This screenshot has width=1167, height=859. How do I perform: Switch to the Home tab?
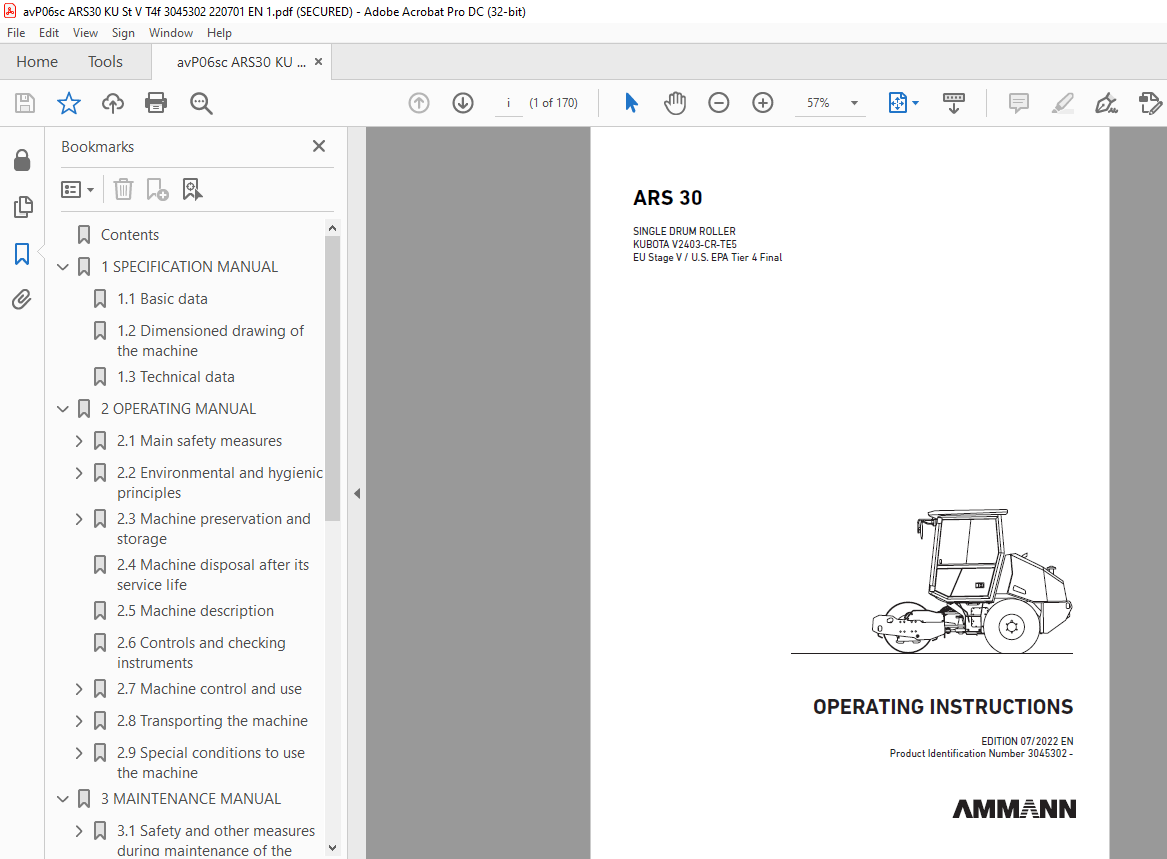[x=37, y=62]
